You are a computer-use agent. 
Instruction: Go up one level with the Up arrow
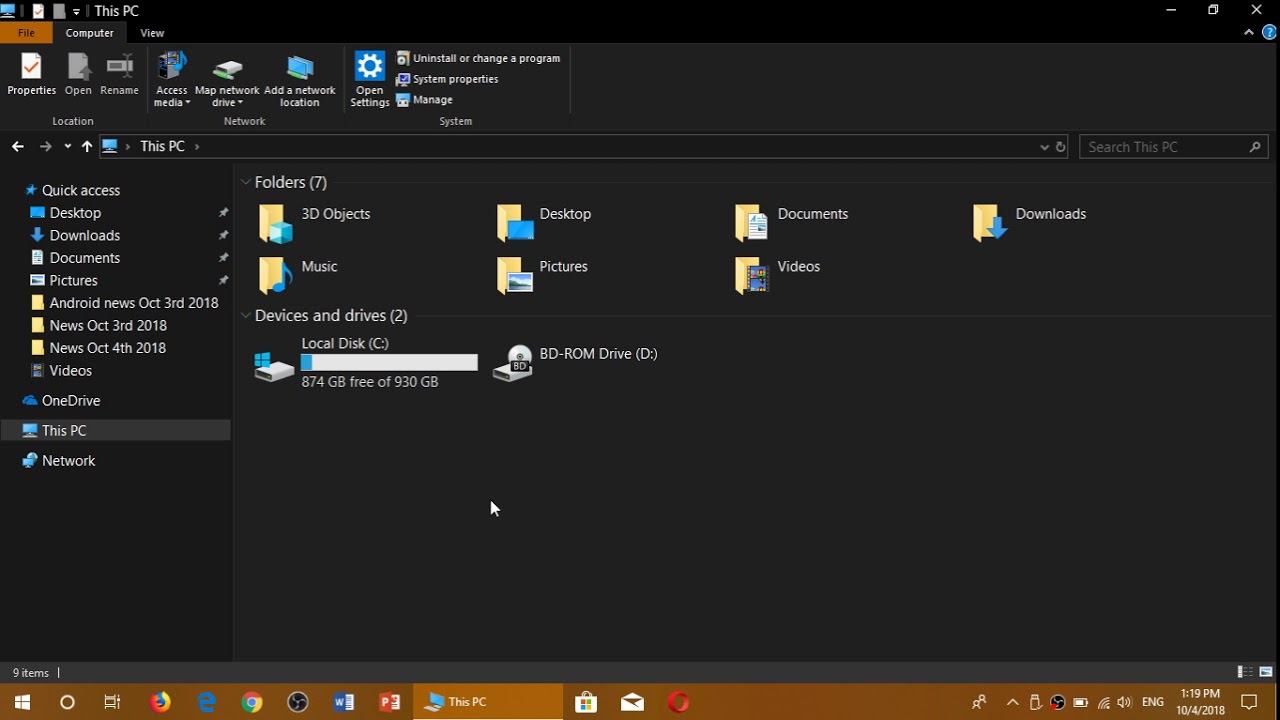point(87,146)
